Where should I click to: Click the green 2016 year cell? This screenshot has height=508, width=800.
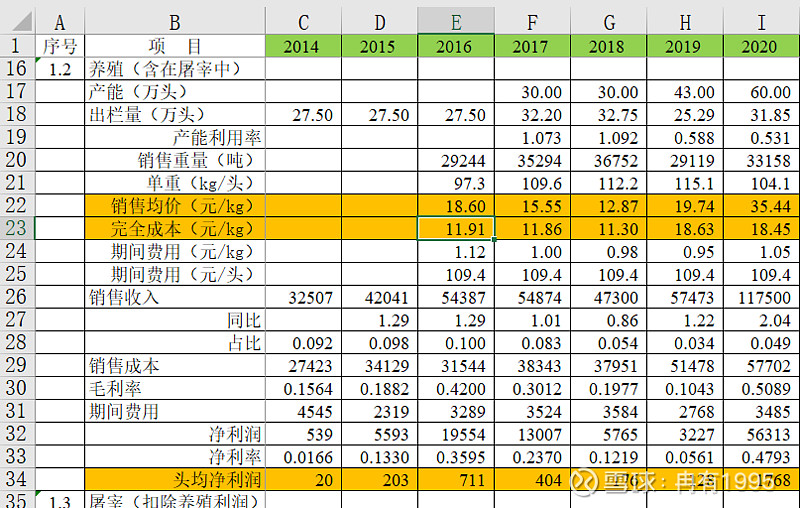(456, 46)
